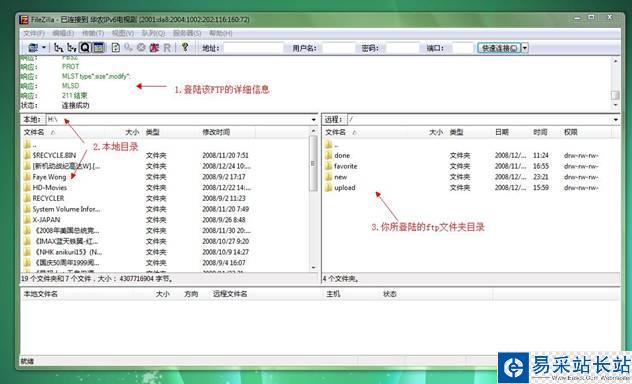Toggle the remote directory tree view icon

tap(72, 48)
